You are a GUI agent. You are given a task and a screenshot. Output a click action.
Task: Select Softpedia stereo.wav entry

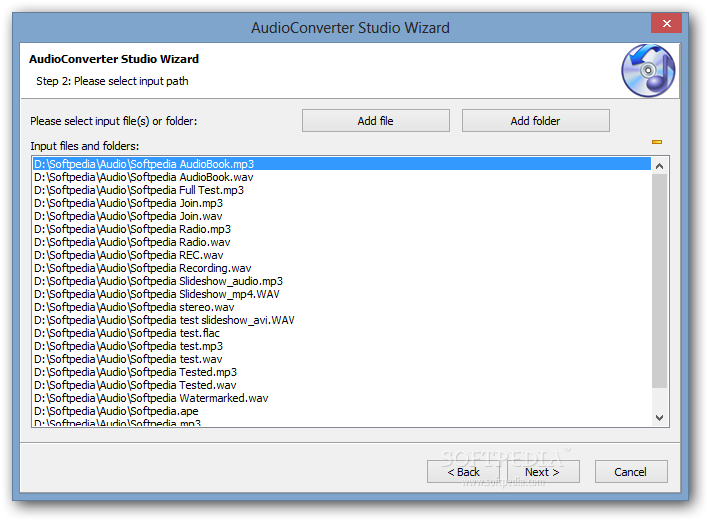[342, 307]
